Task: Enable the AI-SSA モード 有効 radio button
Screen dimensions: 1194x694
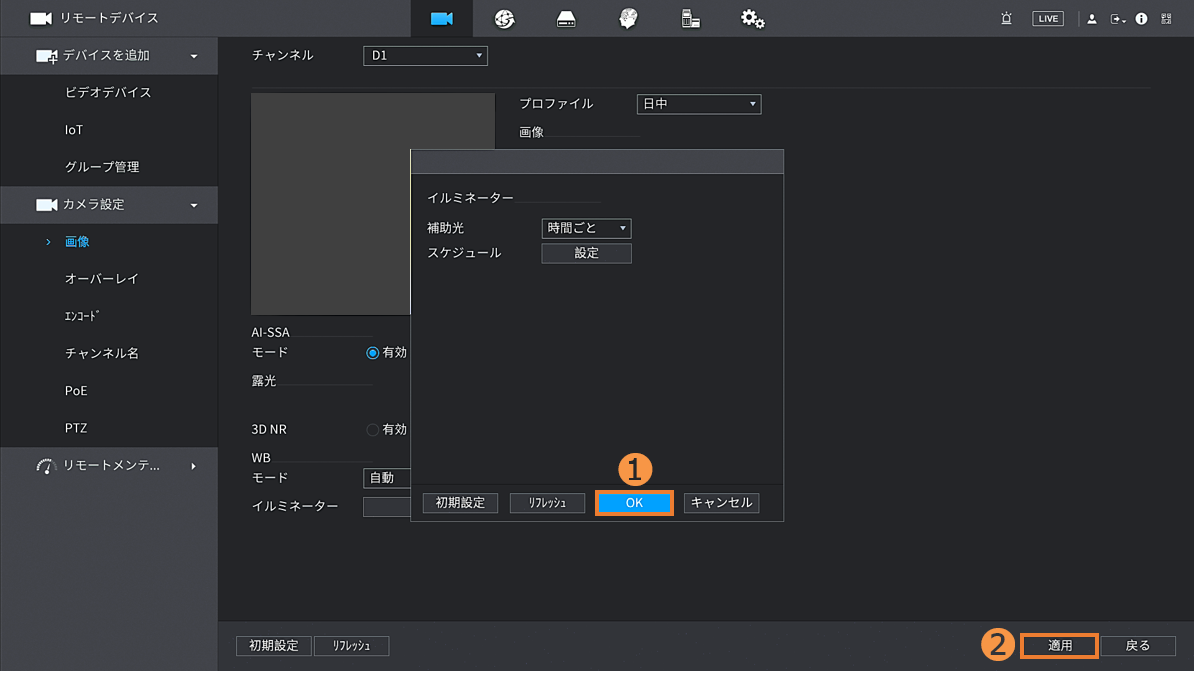Action: tap(373, 353)
